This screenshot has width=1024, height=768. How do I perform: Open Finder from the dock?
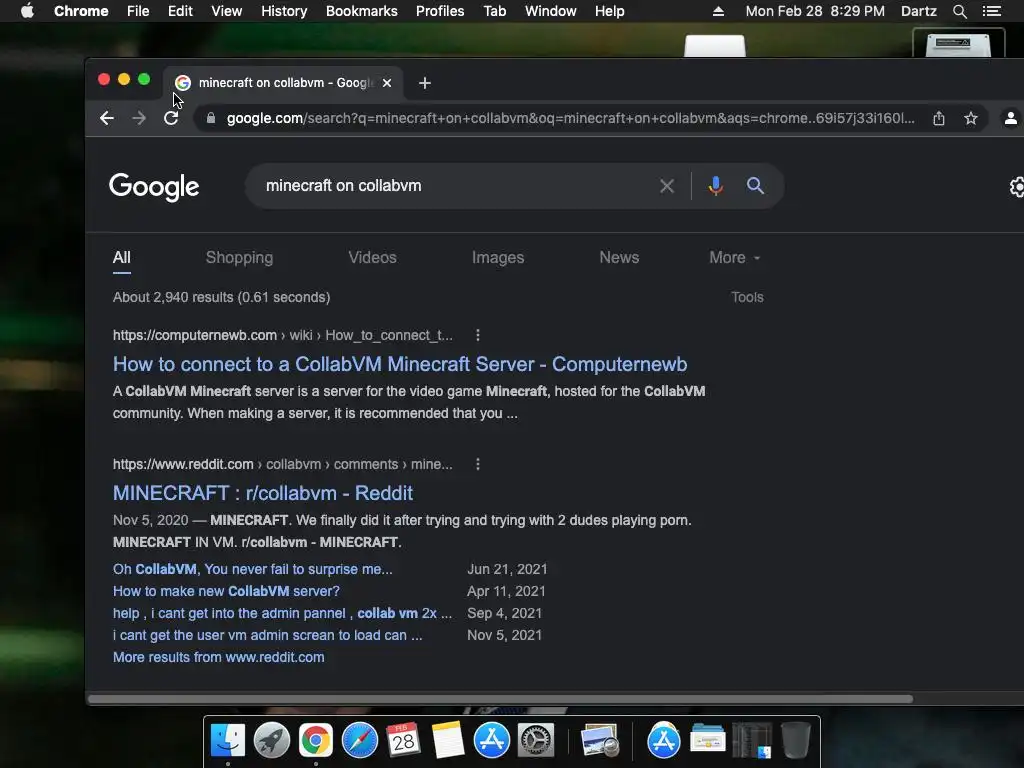click(227, 741)
